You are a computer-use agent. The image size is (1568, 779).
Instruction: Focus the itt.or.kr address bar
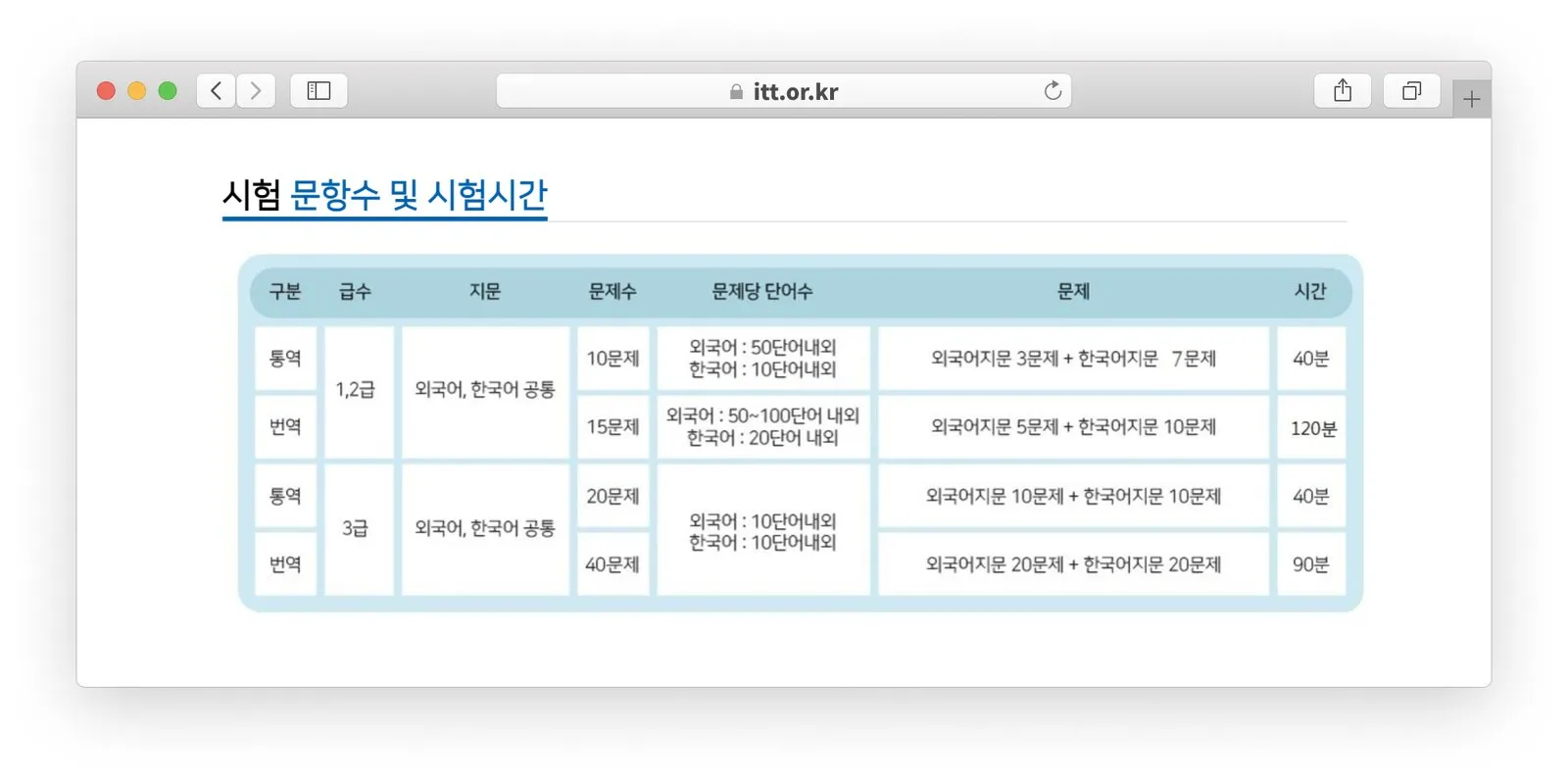(783, 91)
